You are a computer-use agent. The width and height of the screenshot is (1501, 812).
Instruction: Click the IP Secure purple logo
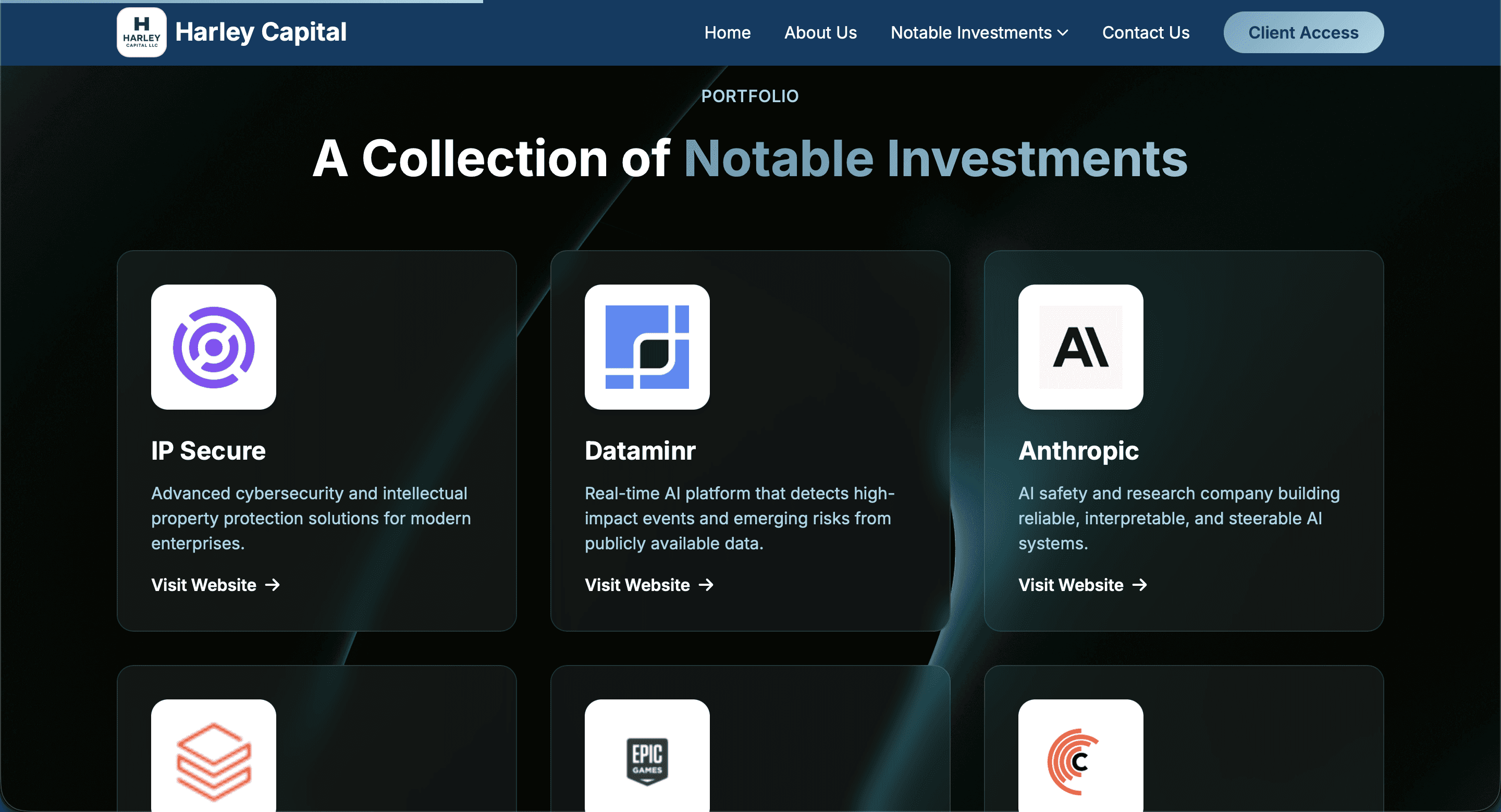[213, 347]
